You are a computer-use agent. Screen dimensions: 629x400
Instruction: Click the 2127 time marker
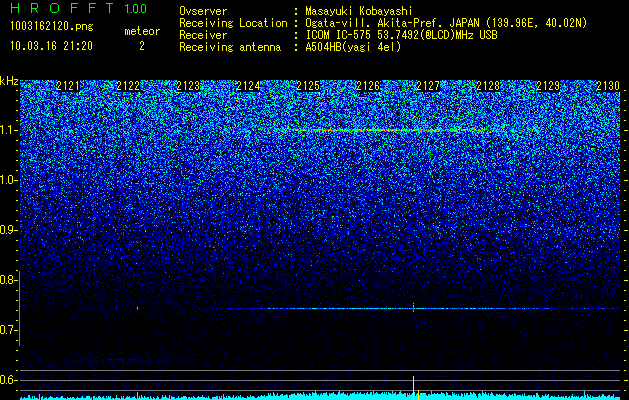[428, 86]
